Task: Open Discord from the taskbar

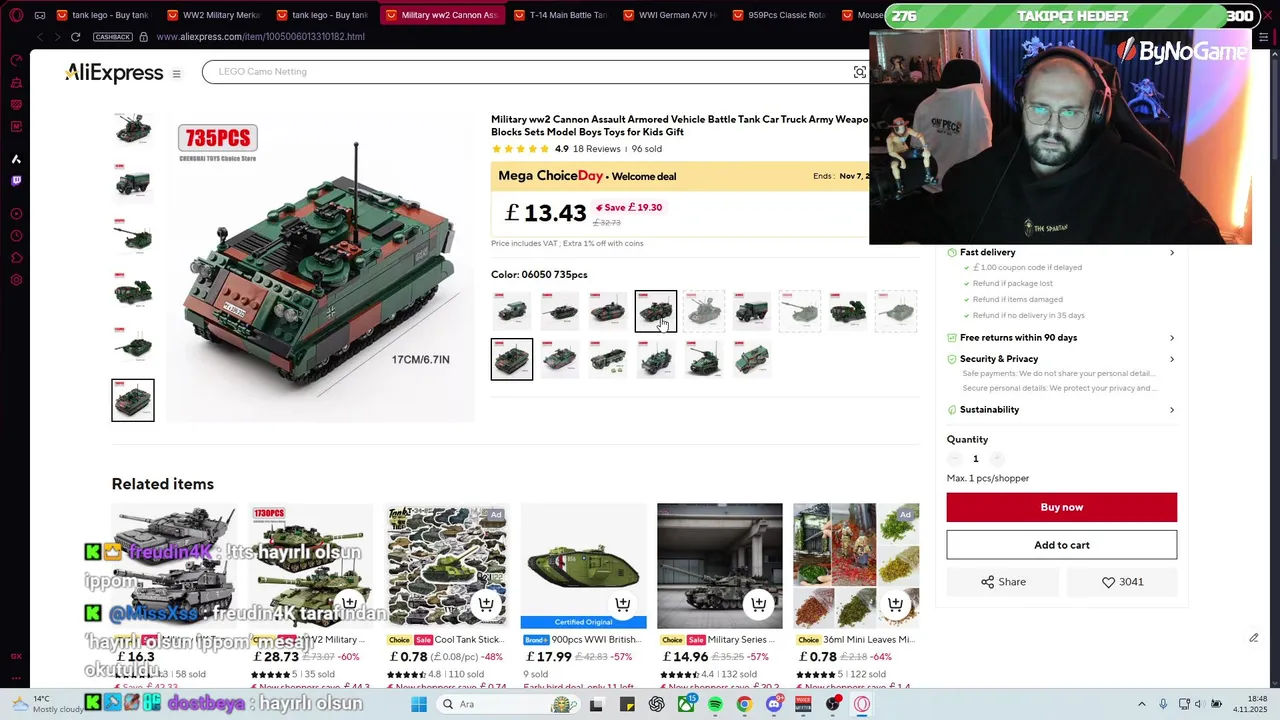Action: point(774,704)
